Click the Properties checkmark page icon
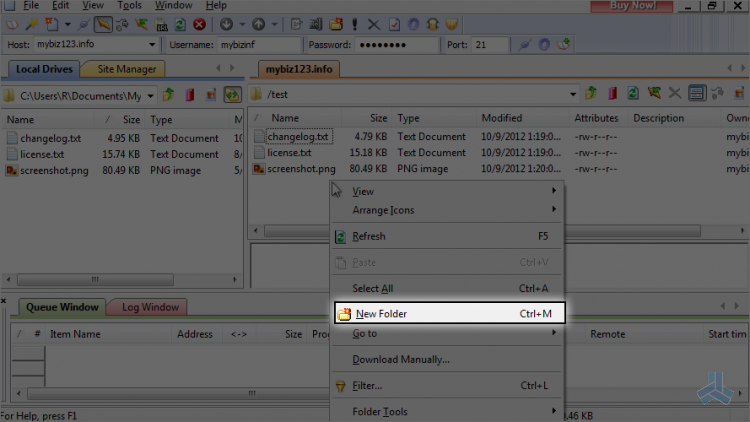This screenshot has height=422, width=750. click(x=394, y=24)
